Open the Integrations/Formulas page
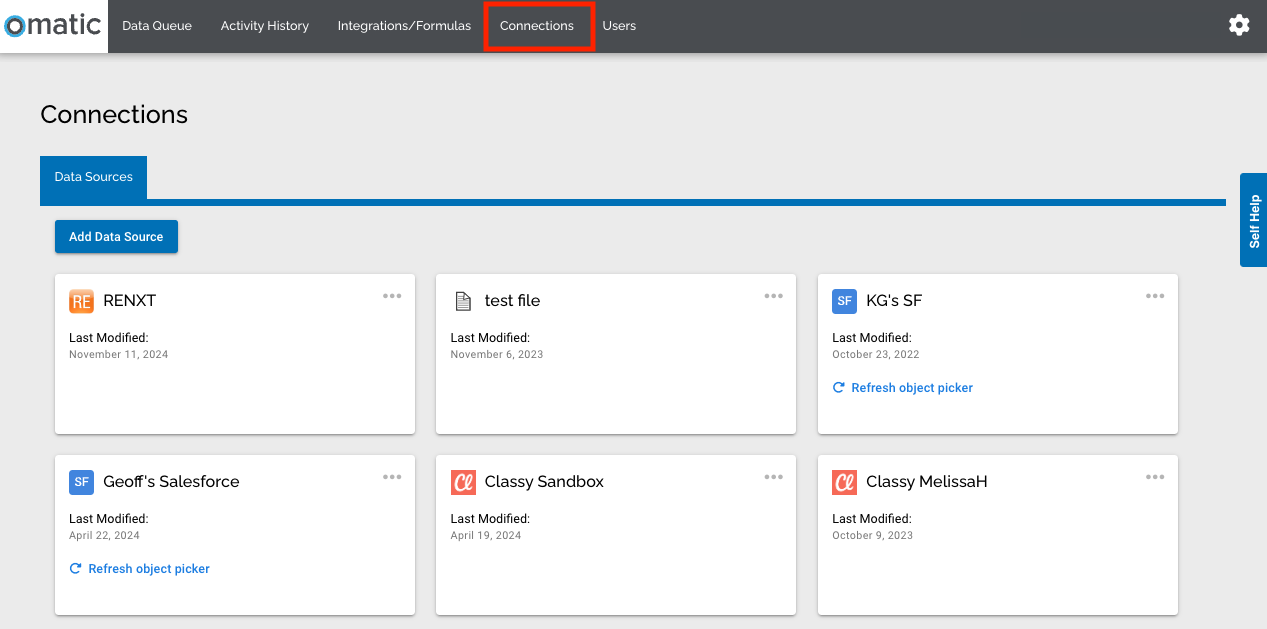Image resolution: width=1267 pixels, height=629 pixels. click(404, 26)
